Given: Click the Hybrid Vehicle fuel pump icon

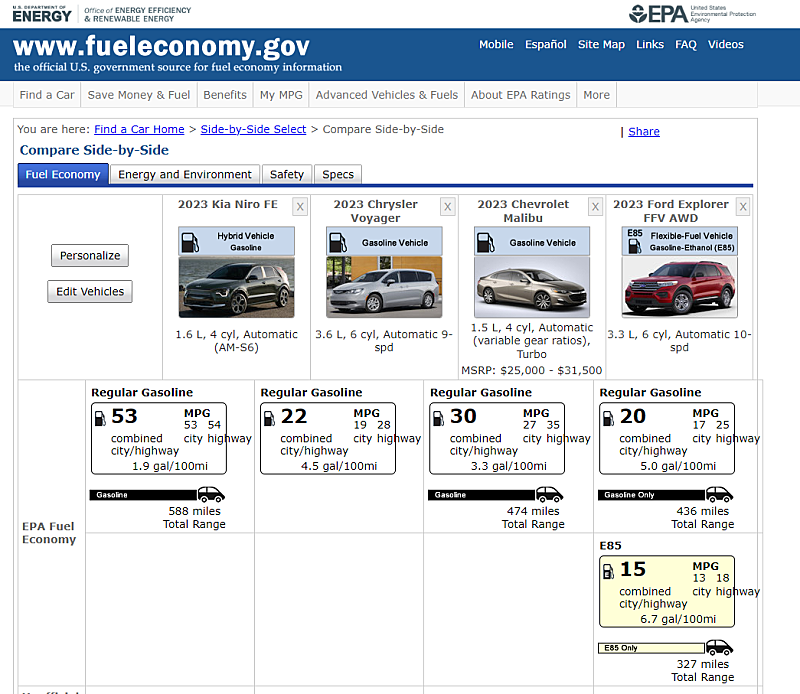Looking at the screenshot, I should click(190, 242).
